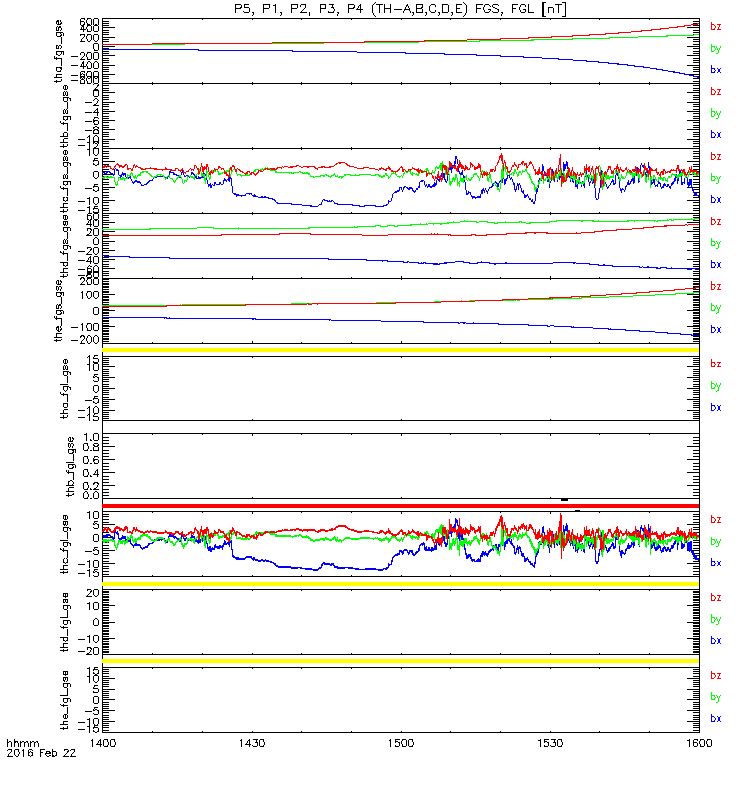Click the the_fgs_gse axis label

pos(59,311)
